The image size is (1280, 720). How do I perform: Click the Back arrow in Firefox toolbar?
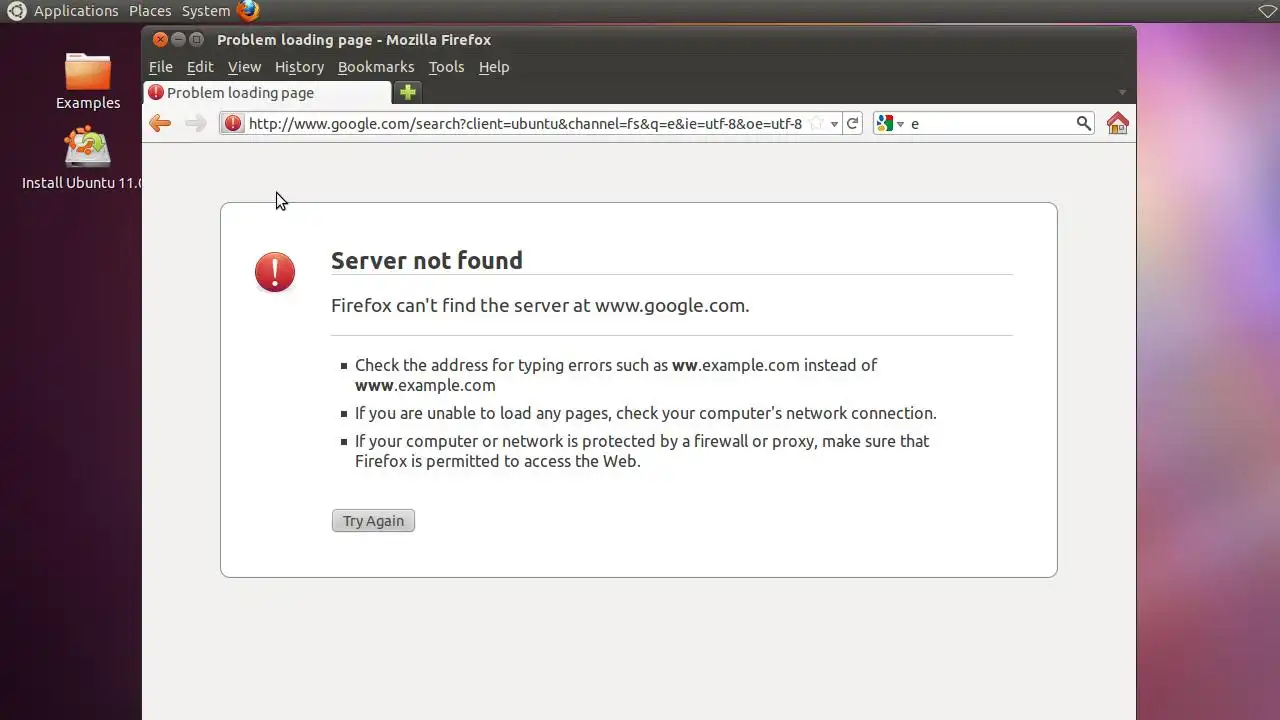click(160, 123)
